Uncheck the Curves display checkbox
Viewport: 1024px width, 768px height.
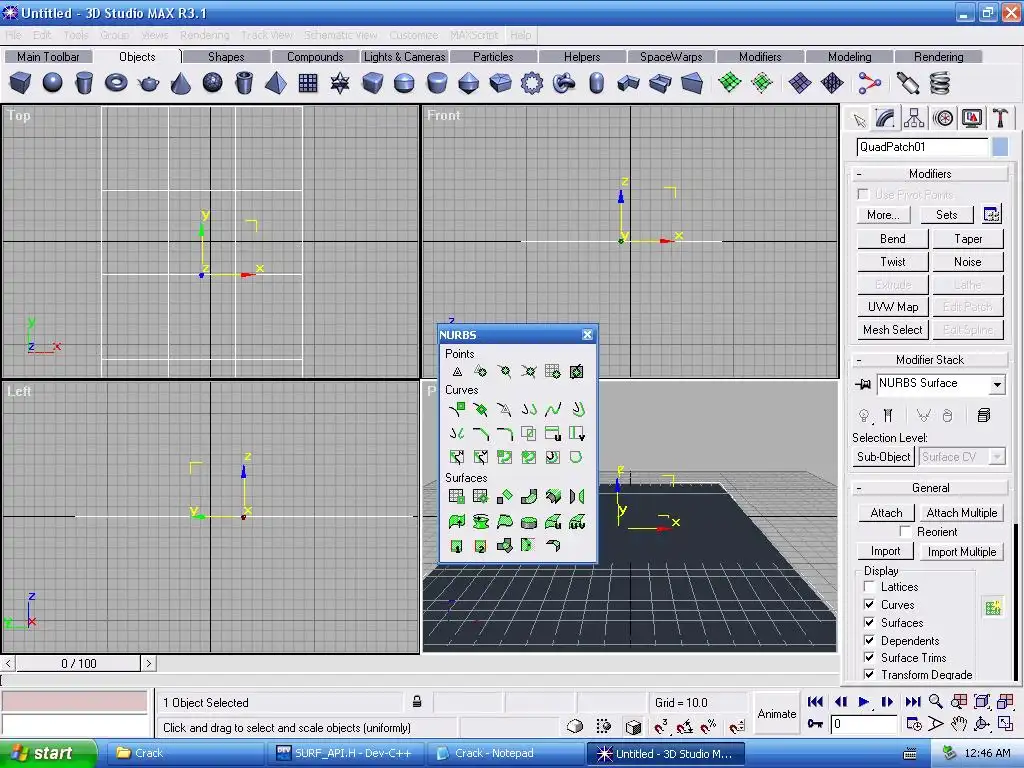tap(869, 604)
